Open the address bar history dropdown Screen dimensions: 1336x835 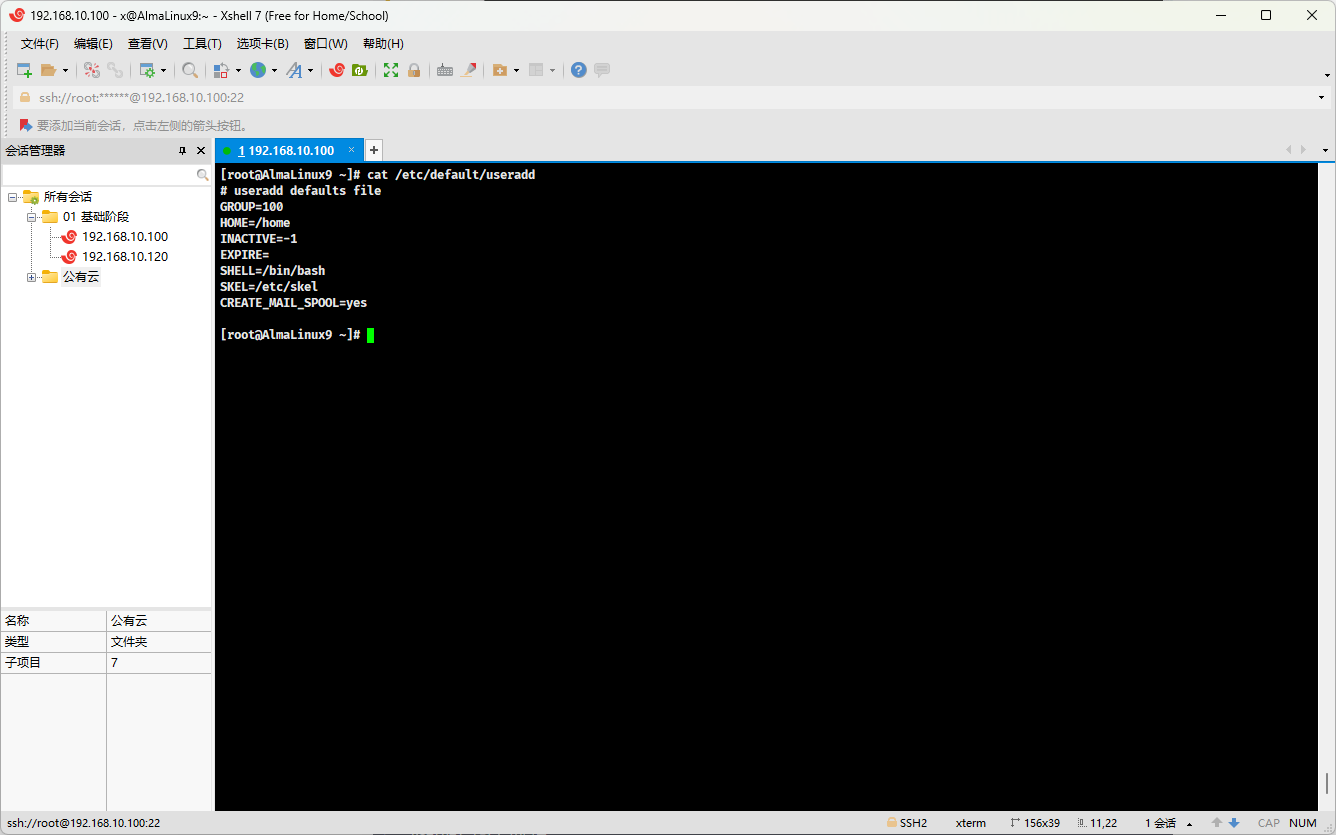1322,98
